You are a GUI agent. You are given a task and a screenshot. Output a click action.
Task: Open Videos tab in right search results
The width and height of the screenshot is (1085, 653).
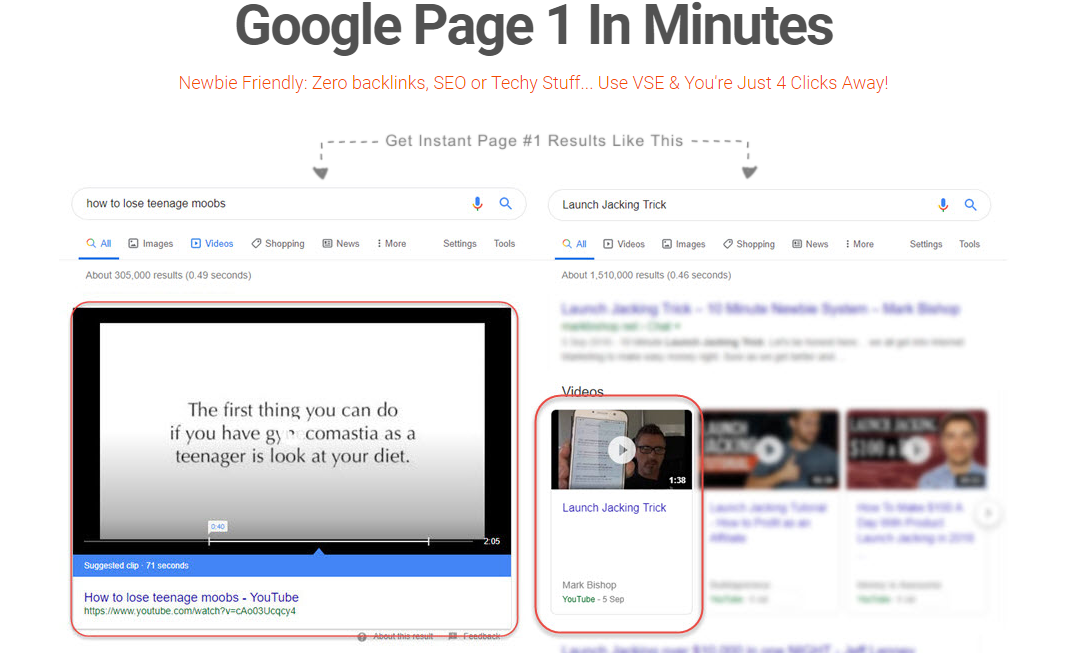coord(624,244)
